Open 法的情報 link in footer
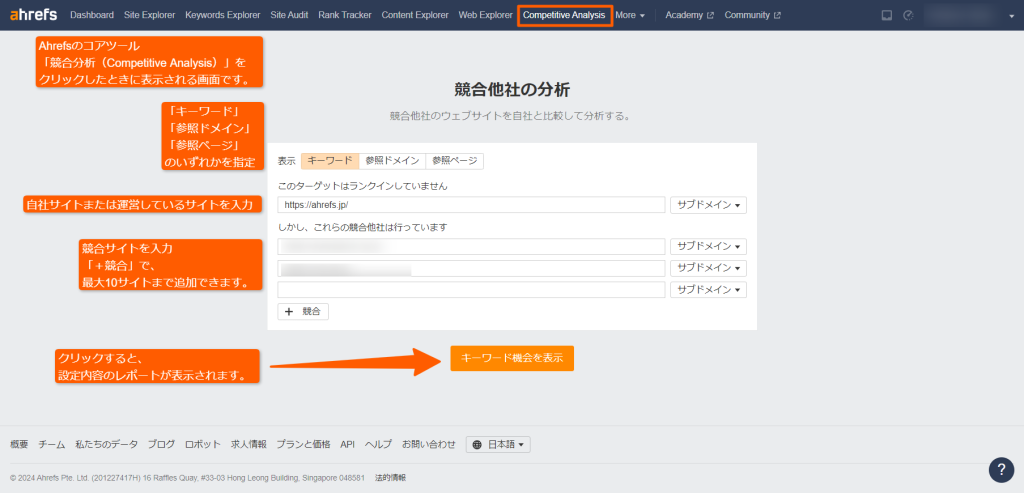This screenshot has width=1024, height=493. tap(391, 477)
